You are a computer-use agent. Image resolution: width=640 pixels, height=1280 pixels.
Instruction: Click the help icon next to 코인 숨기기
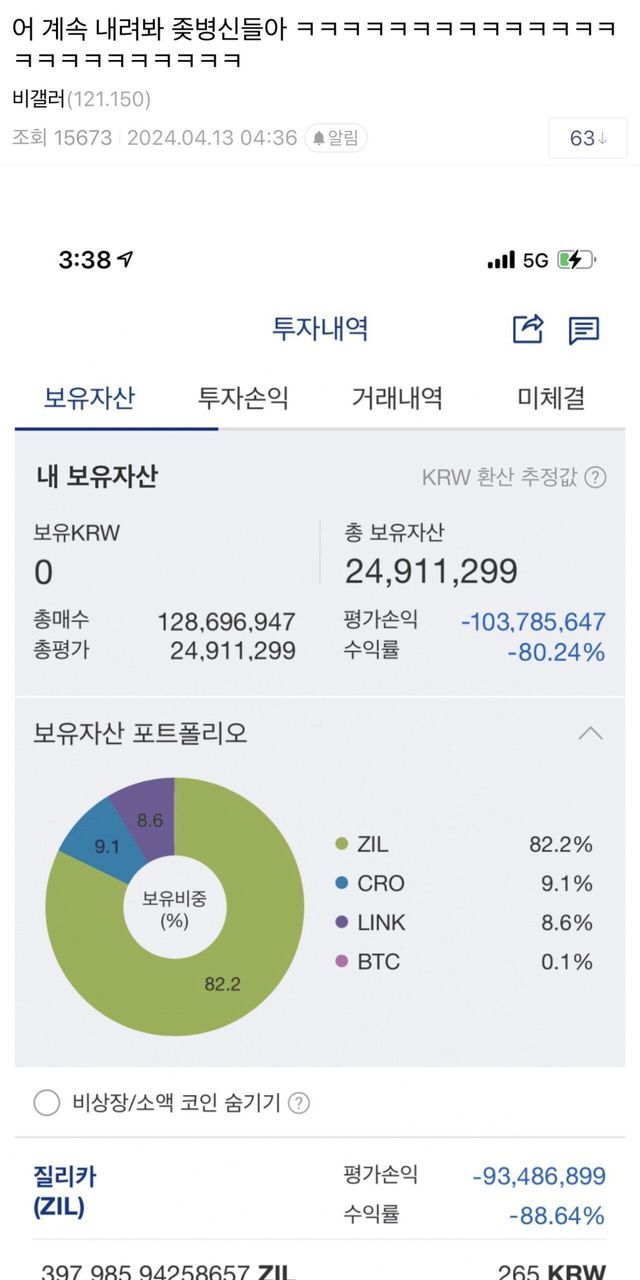tap(299, 1103)
